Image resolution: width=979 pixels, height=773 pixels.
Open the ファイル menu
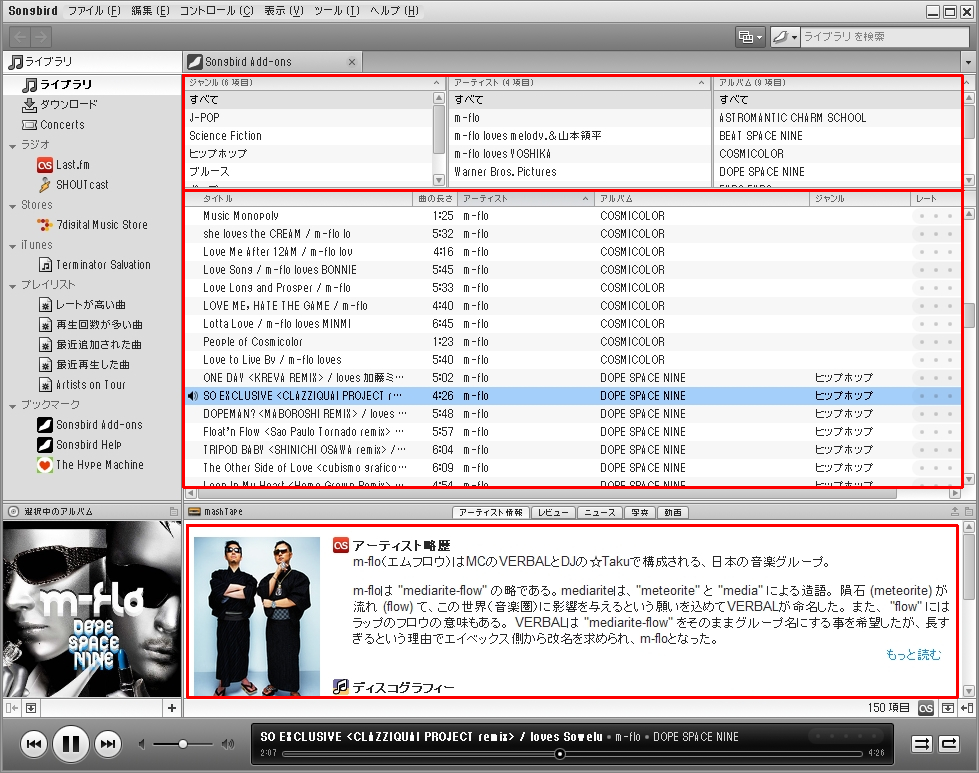(x=94, y=11)
